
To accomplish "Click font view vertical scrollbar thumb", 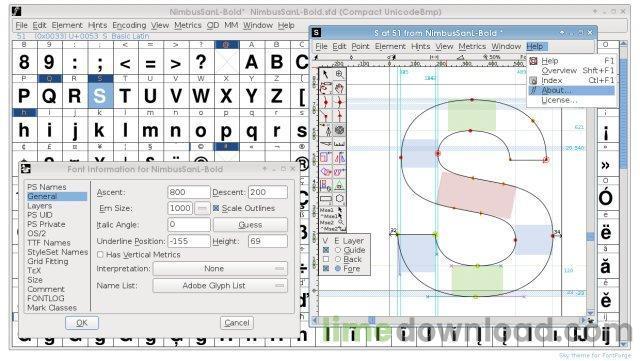I will point(623,114).
